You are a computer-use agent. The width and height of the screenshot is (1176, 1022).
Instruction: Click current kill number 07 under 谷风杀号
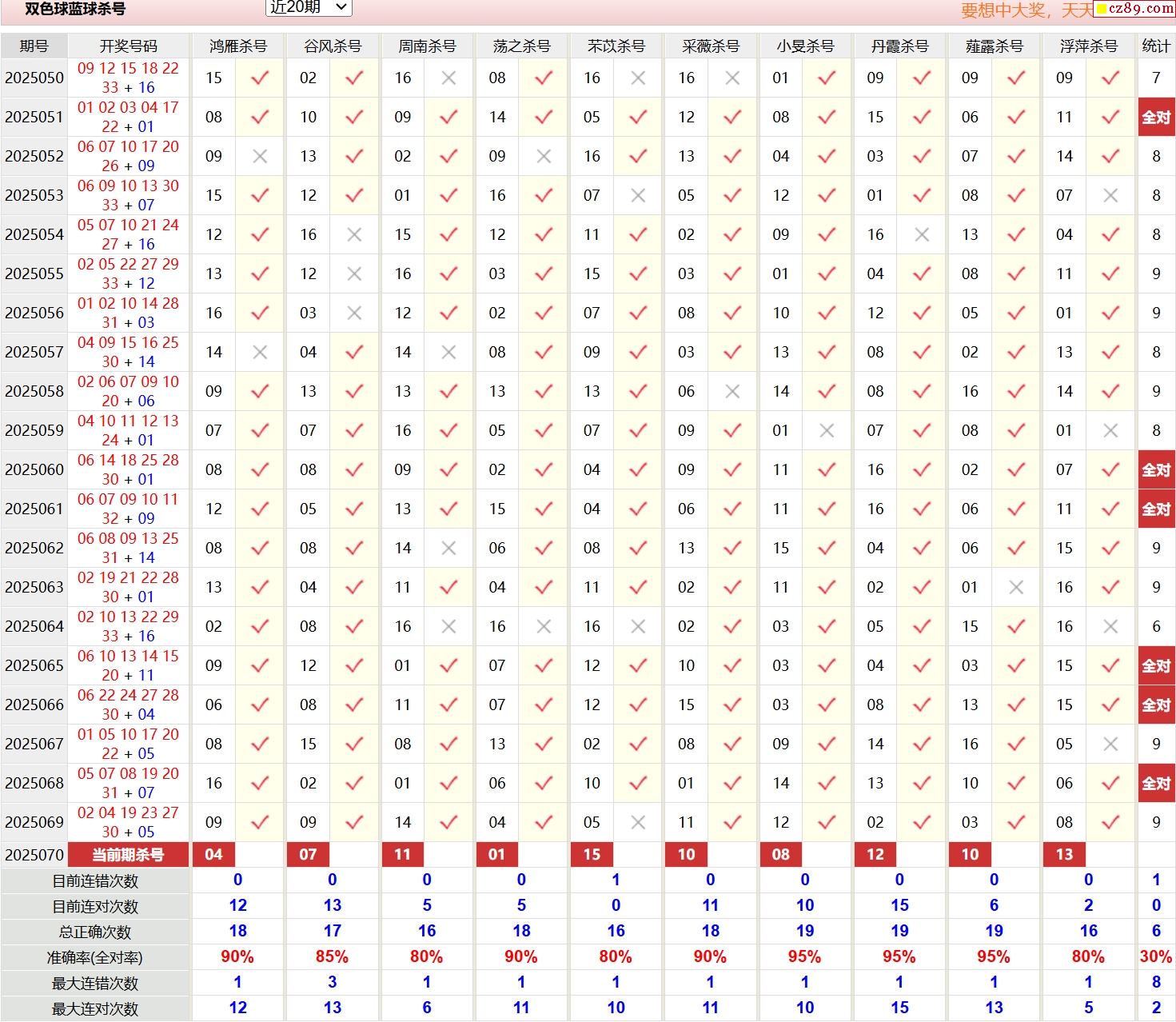click(x=308, y=854)
